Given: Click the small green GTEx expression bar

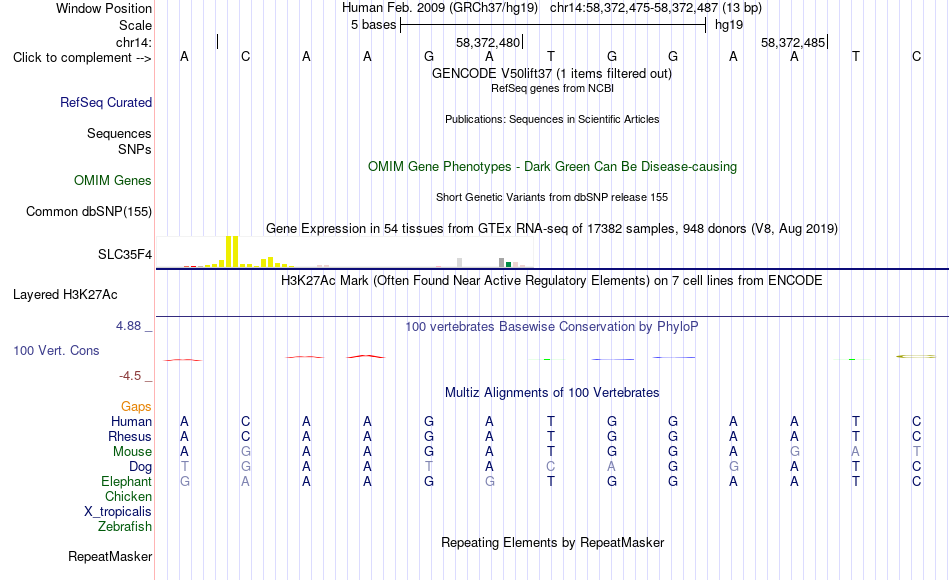Looking at the screenshot, I should [x=508, y=264].
